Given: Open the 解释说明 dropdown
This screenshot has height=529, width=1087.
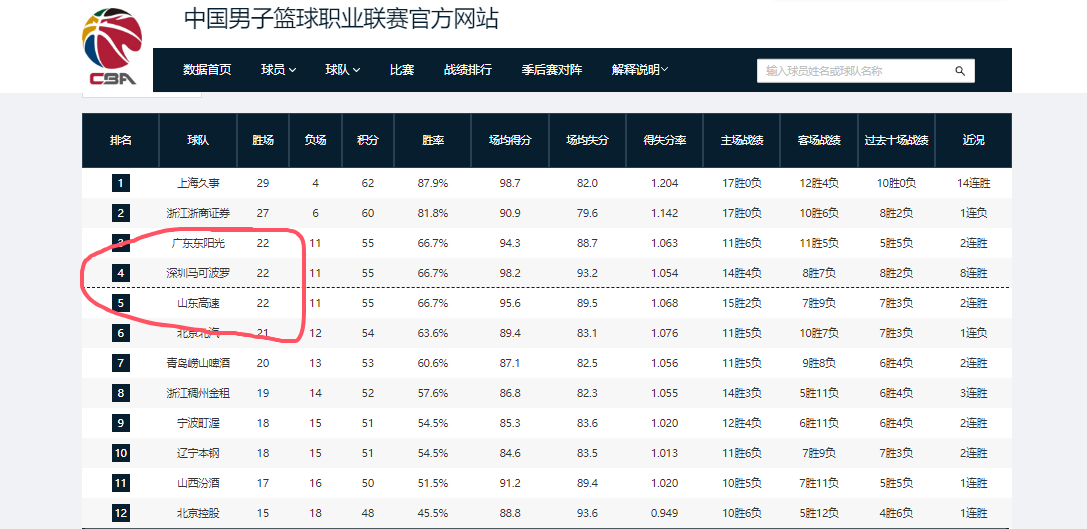Looking at the screenshot, I should 640,70.
